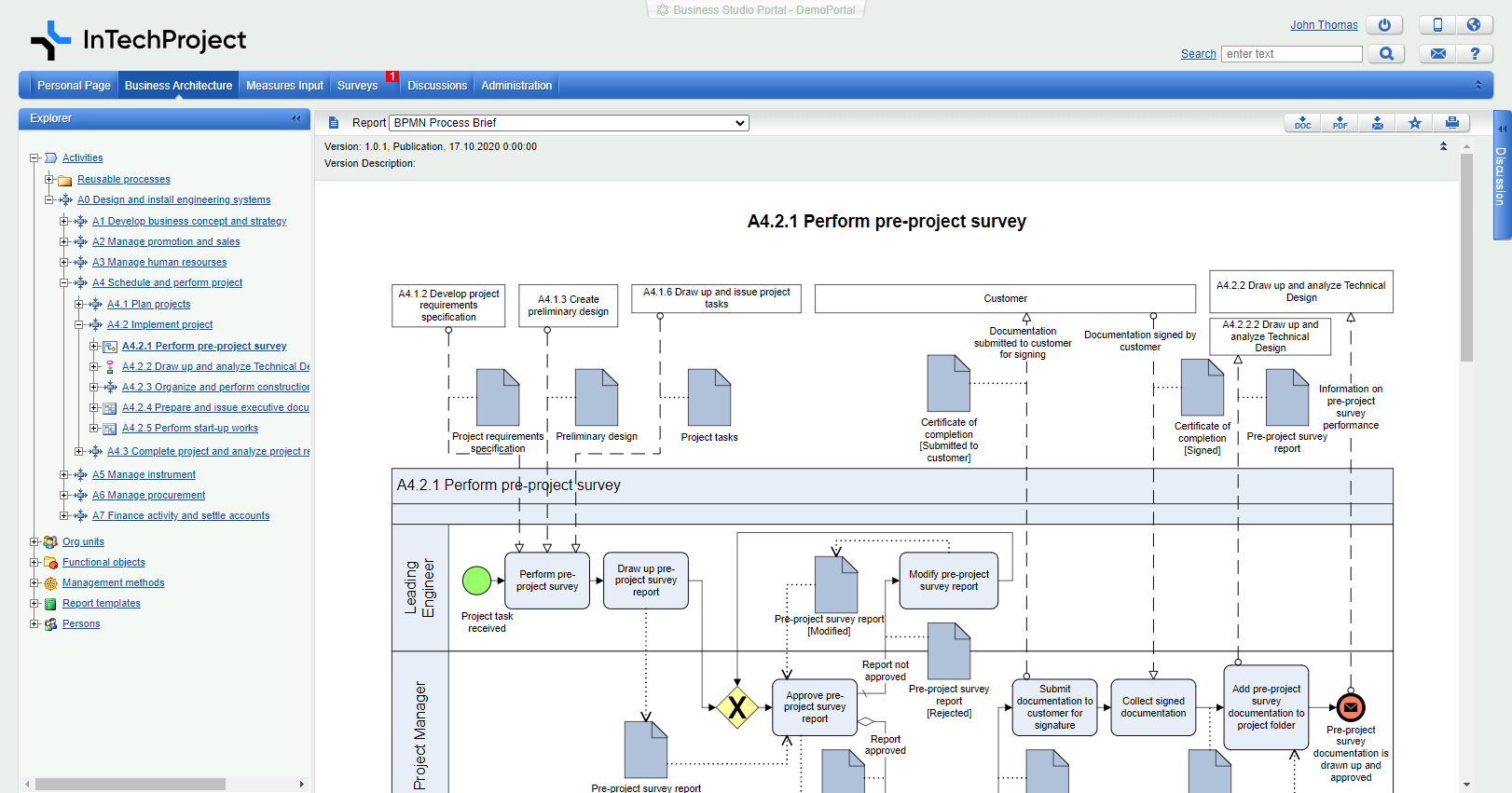Click the Search link
The height and width of the screenshot is (793, 1512).
coord(1198,54)
